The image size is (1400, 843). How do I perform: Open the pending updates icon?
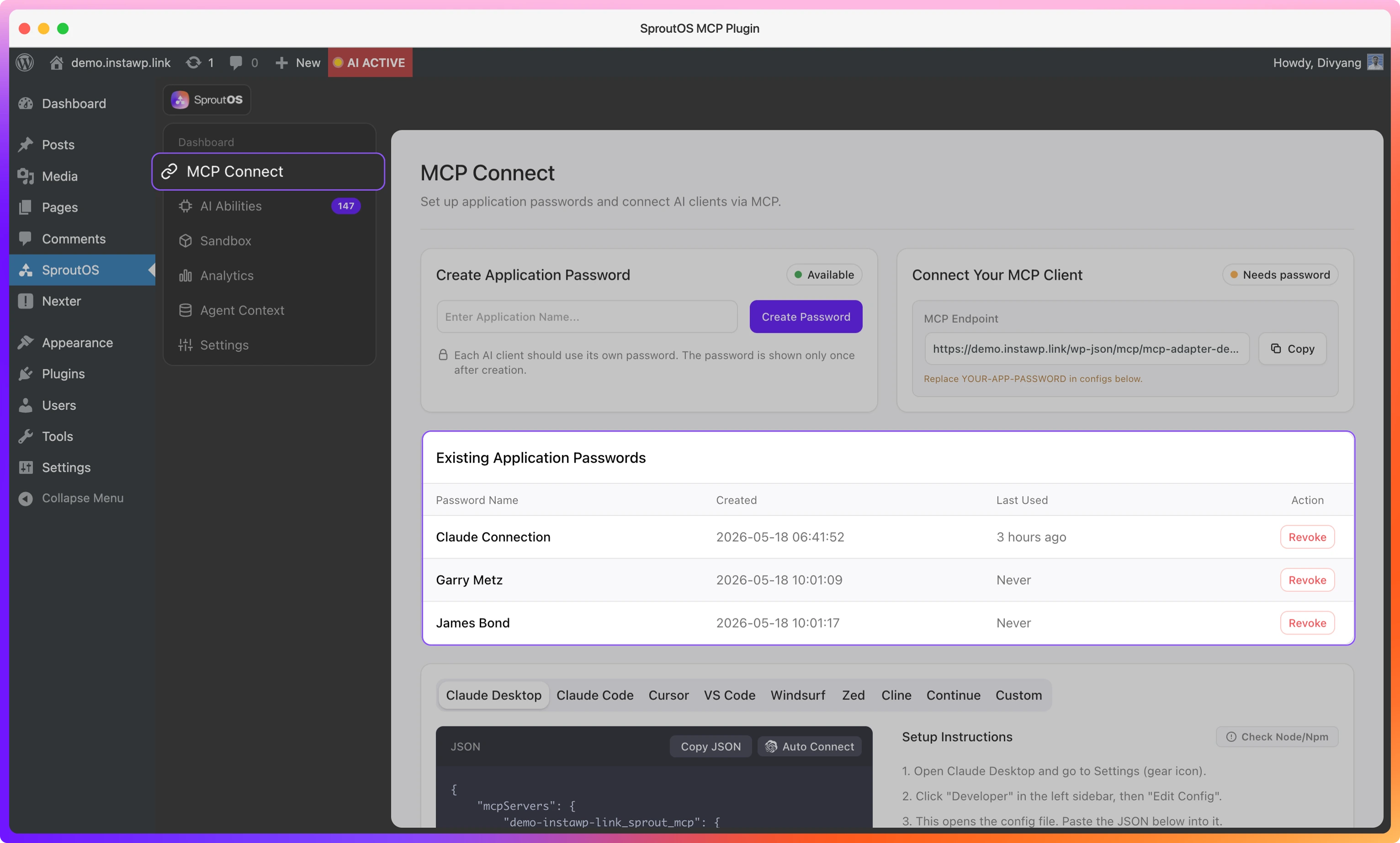200,63
